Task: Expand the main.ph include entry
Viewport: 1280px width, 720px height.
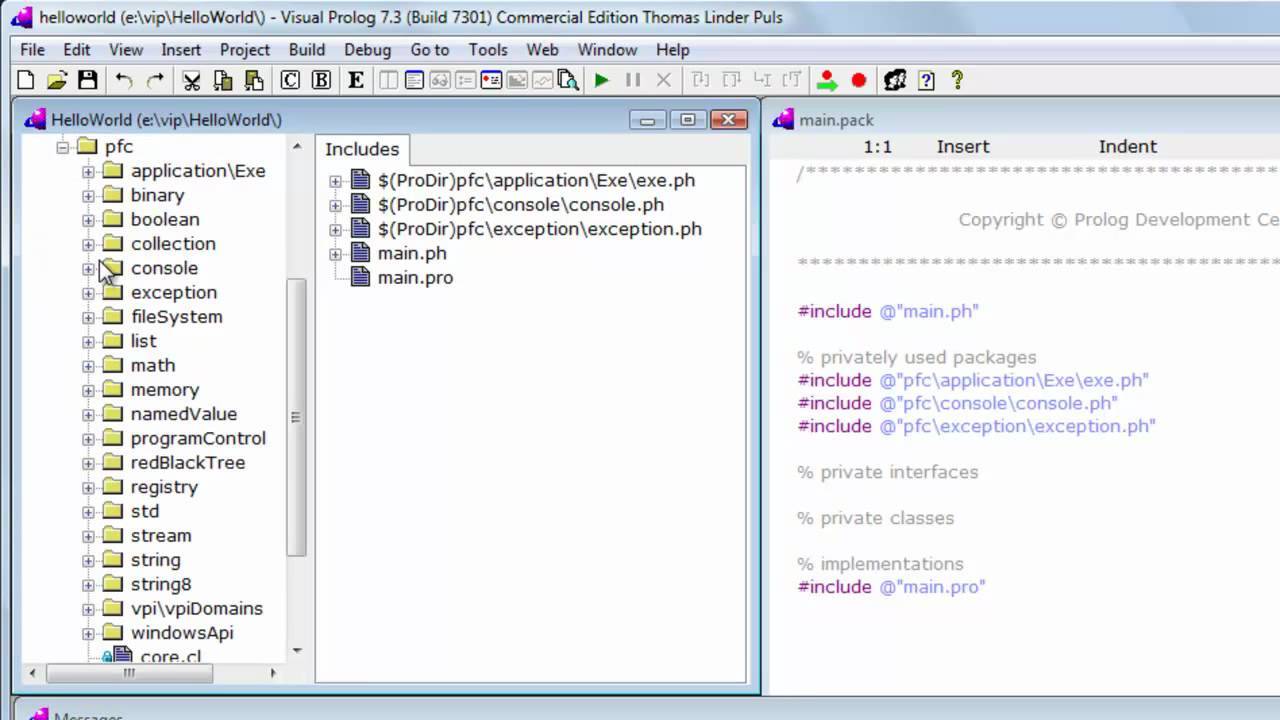Action: click(335, 254)
